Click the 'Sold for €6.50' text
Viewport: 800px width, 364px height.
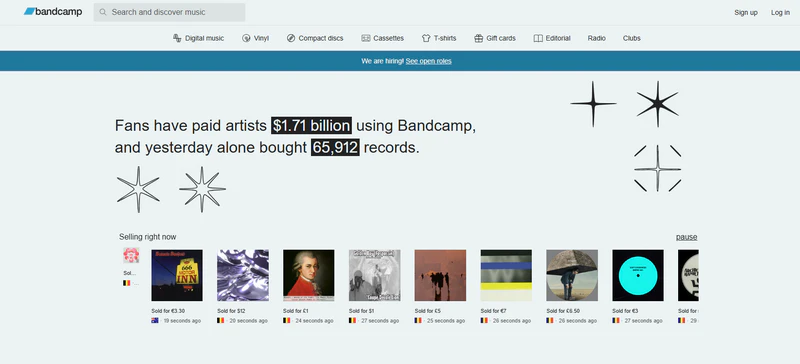tap(563, 310)
